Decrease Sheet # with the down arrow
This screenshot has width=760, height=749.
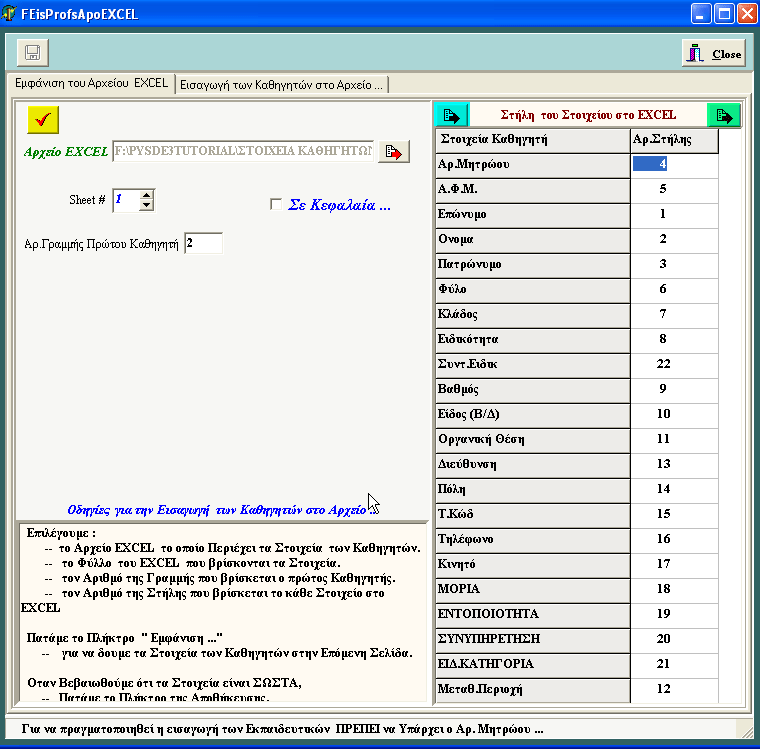click(x=146, y=206)
